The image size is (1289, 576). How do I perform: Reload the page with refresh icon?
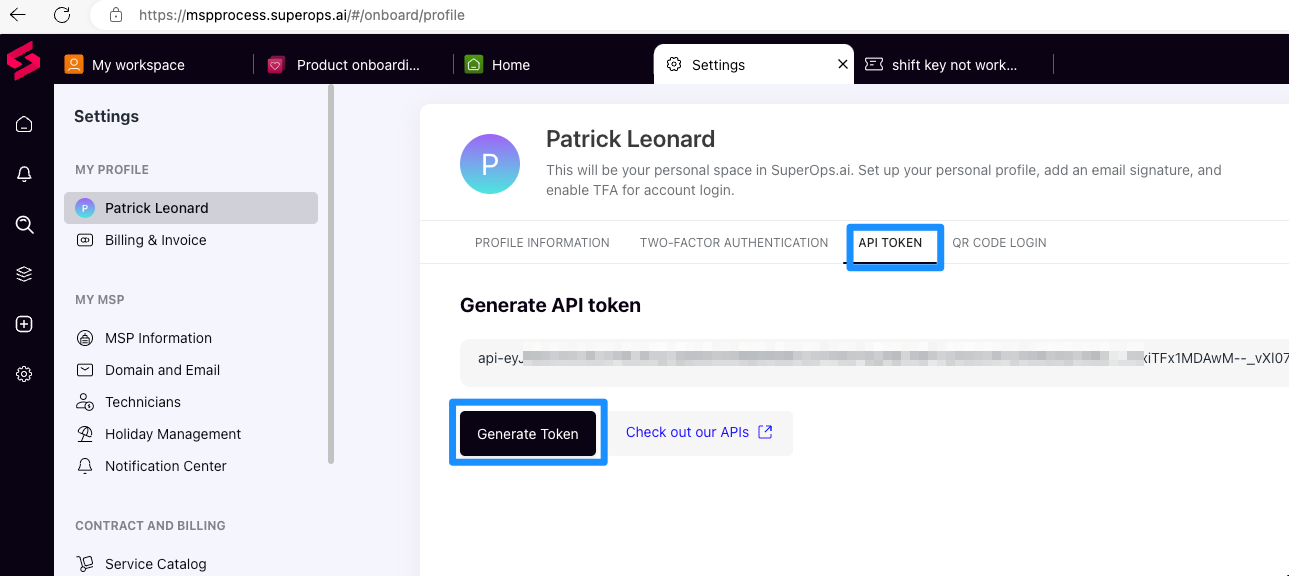click(x=62, y=15)
